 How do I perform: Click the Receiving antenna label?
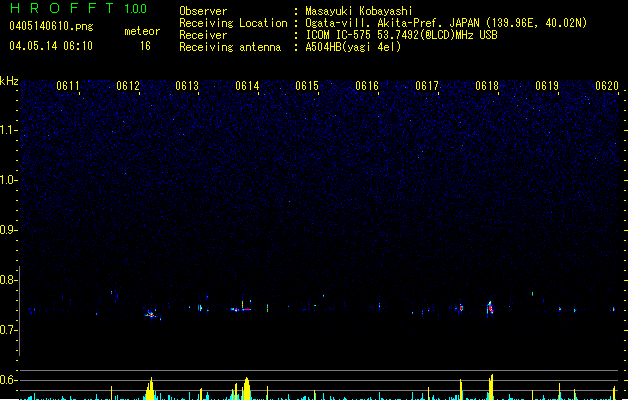[x=230, y=47]
